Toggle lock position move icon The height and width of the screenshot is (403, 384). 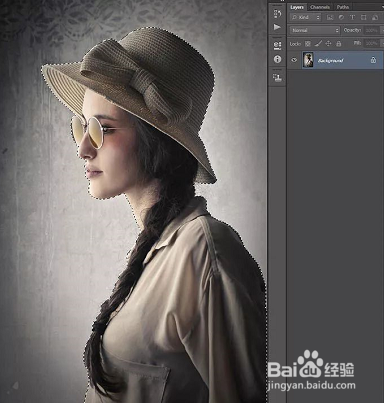(328, 44)
